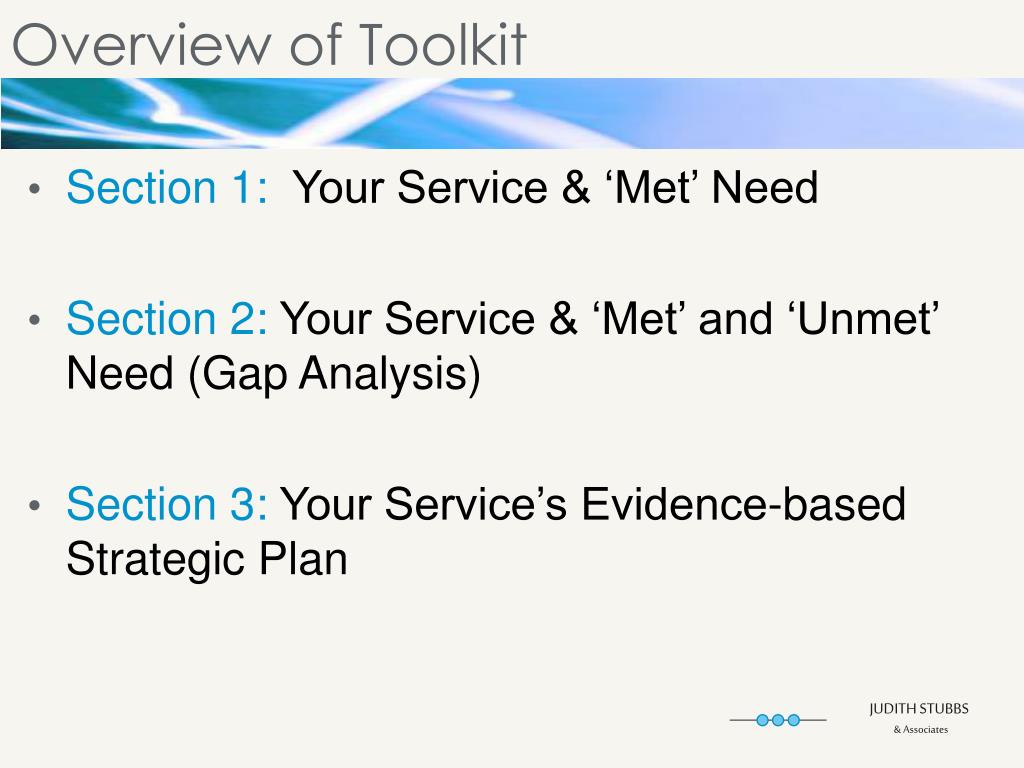Click the '& Associates' footer text
The width and height of the screenshot is (1024, 768).
coord(920,730)
